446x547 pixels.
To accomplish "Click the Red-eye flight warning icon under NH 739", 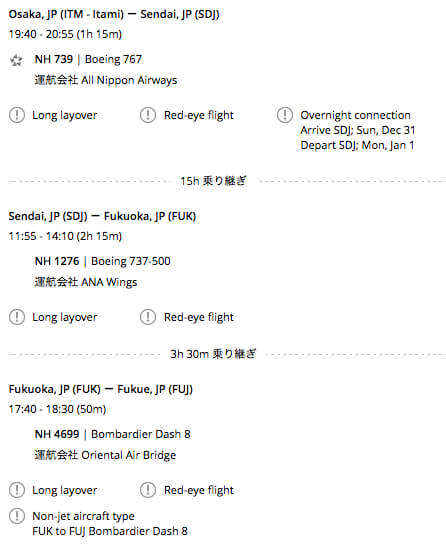I will 148,115.
